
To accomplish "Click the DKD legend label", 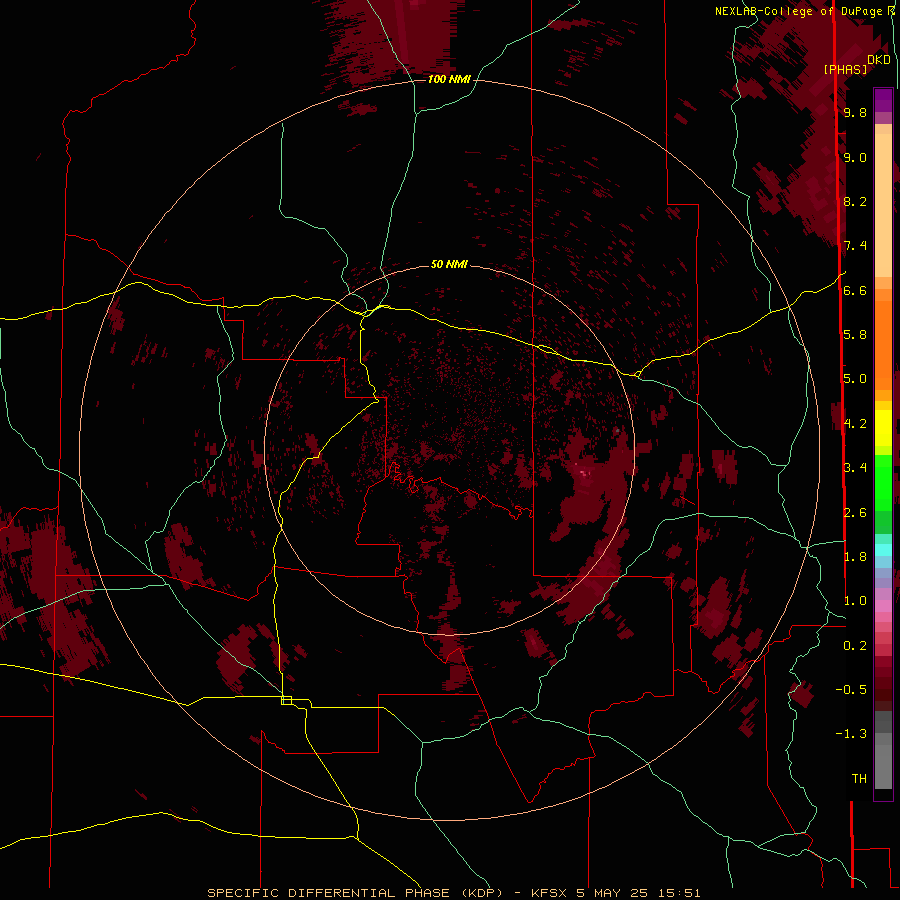I will pos(879,59).
